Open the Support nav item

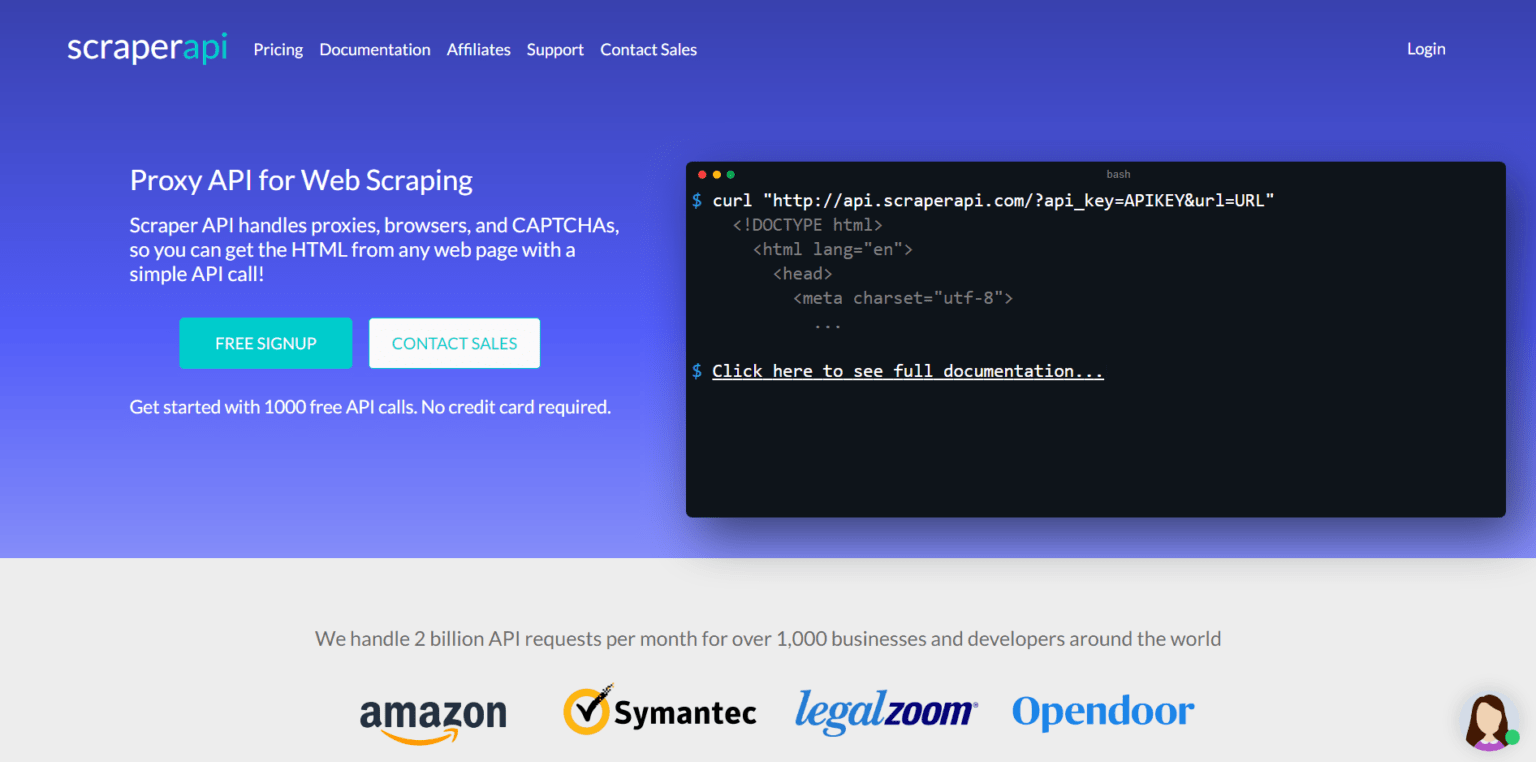[x=555, y=49]
